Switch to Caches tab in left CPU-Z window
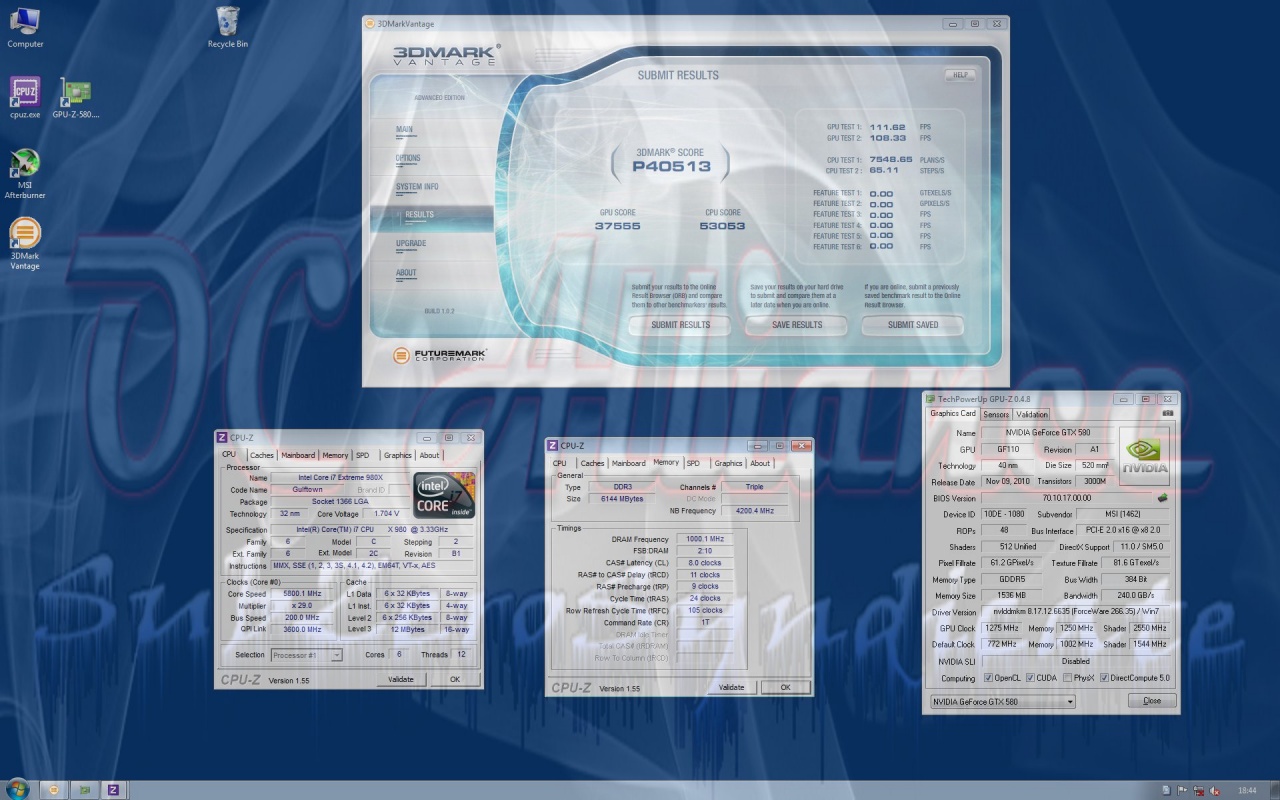1280x800 pixels. click(x=261, y=455)
